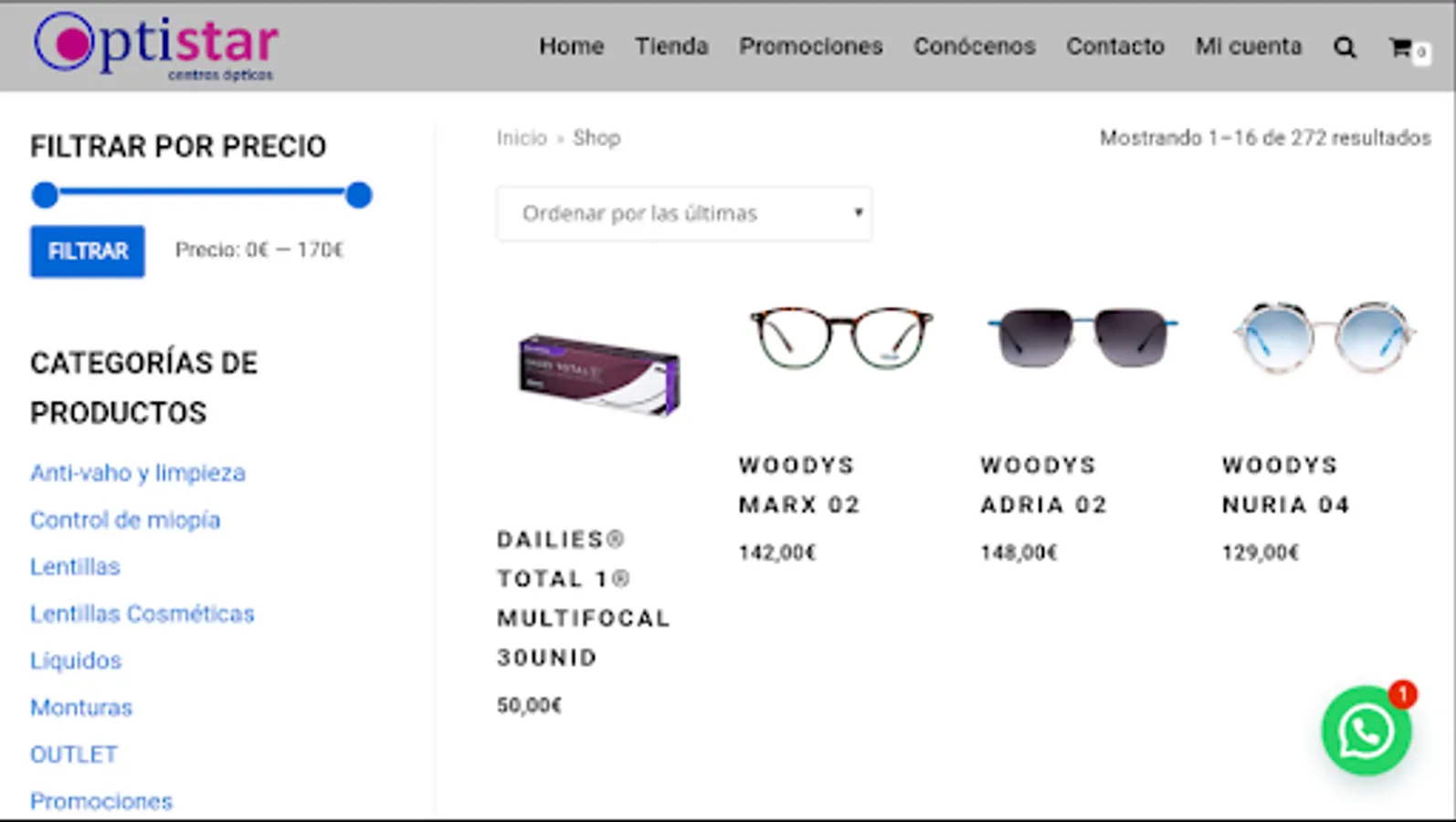The height and width of the screenshot is (822, 1456).
Task: Open the OUTLET category link
Action: coord(74,754)
